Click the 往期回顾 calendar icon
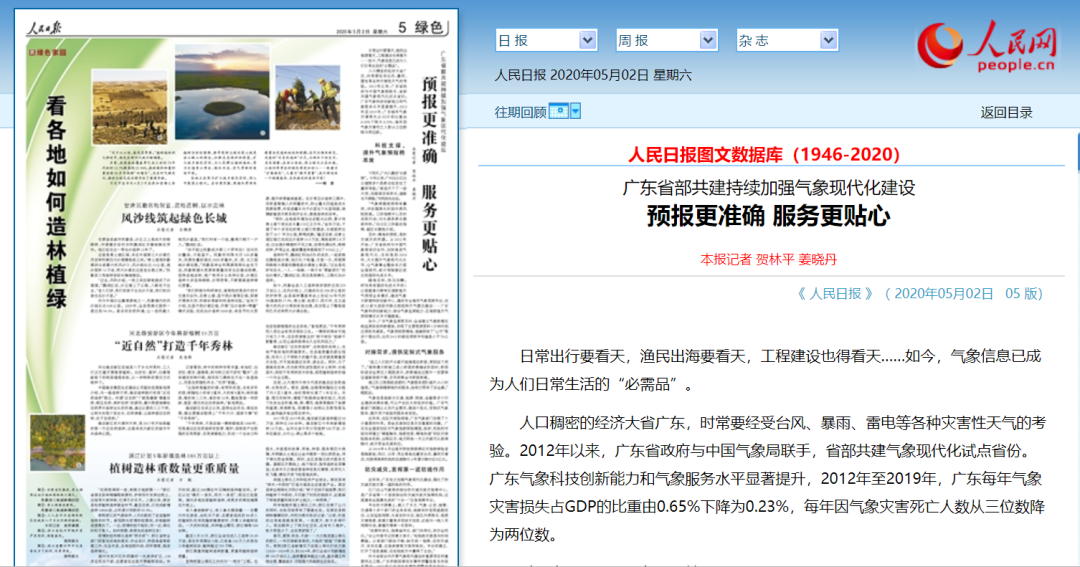 [x=559, y=111]
